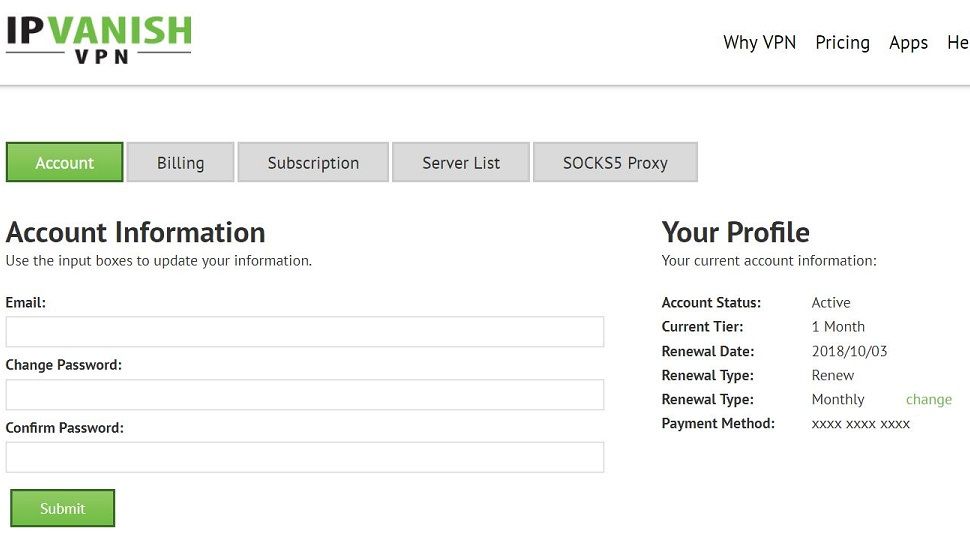The image size is (970, 545).
Task: Click into the Email input box
Action: [x=305, y=332]
